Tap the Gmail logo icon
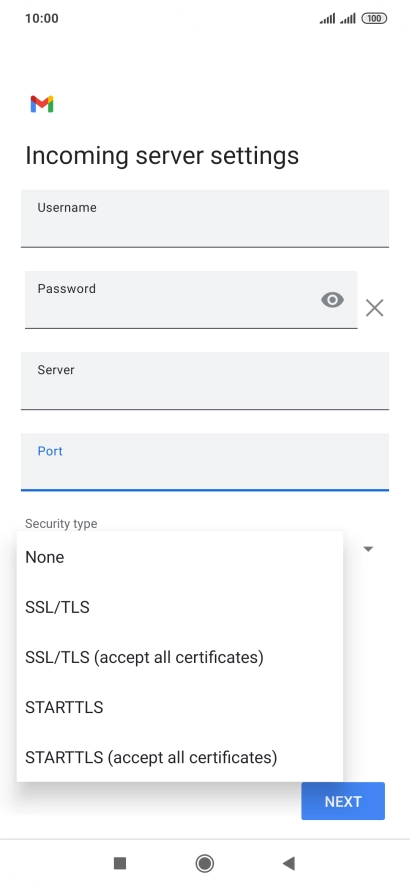 click(x=42, y=104)
